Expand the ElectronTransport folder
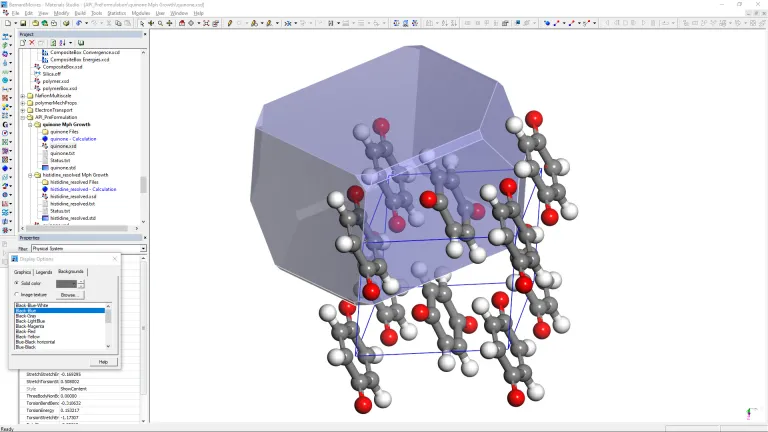This screenshot has width=768, height=432. point(23,110)
